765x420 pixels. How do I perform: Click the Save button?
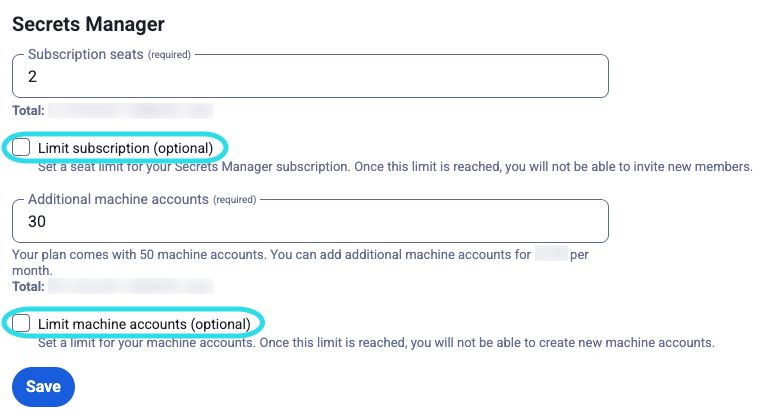click(43, 387)
